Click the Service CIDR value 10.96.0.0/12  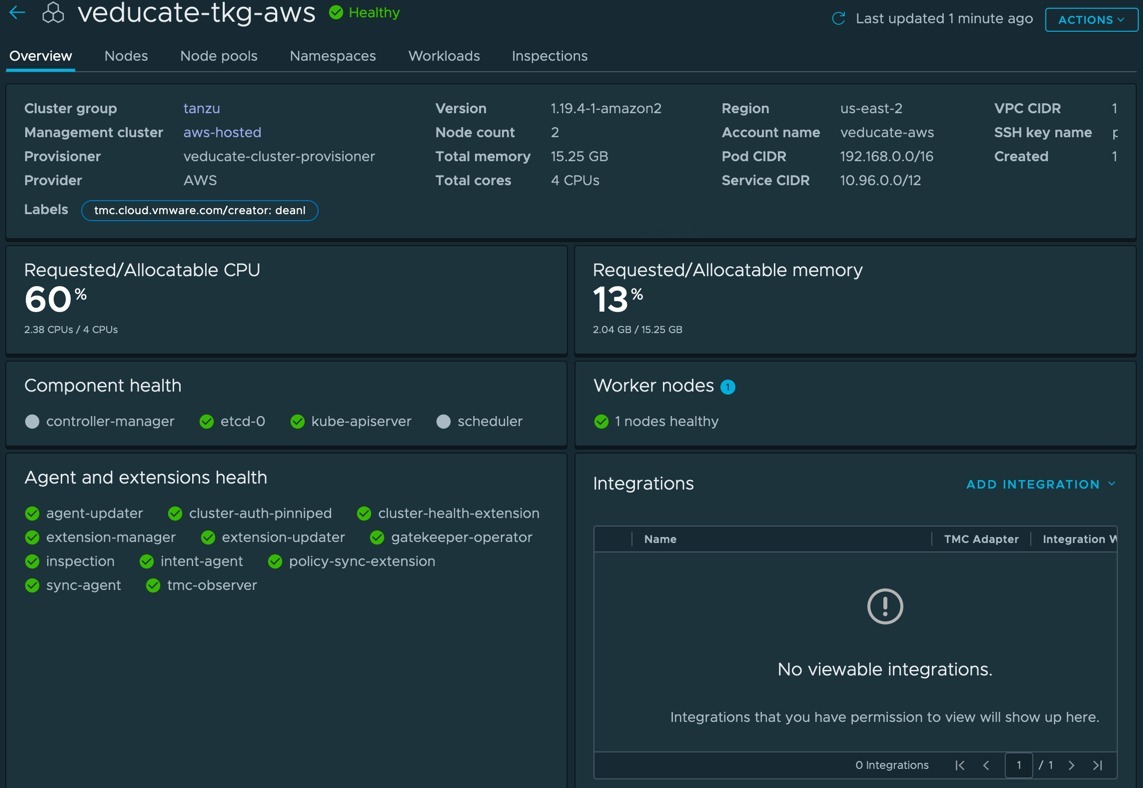[x=881, y=181]
